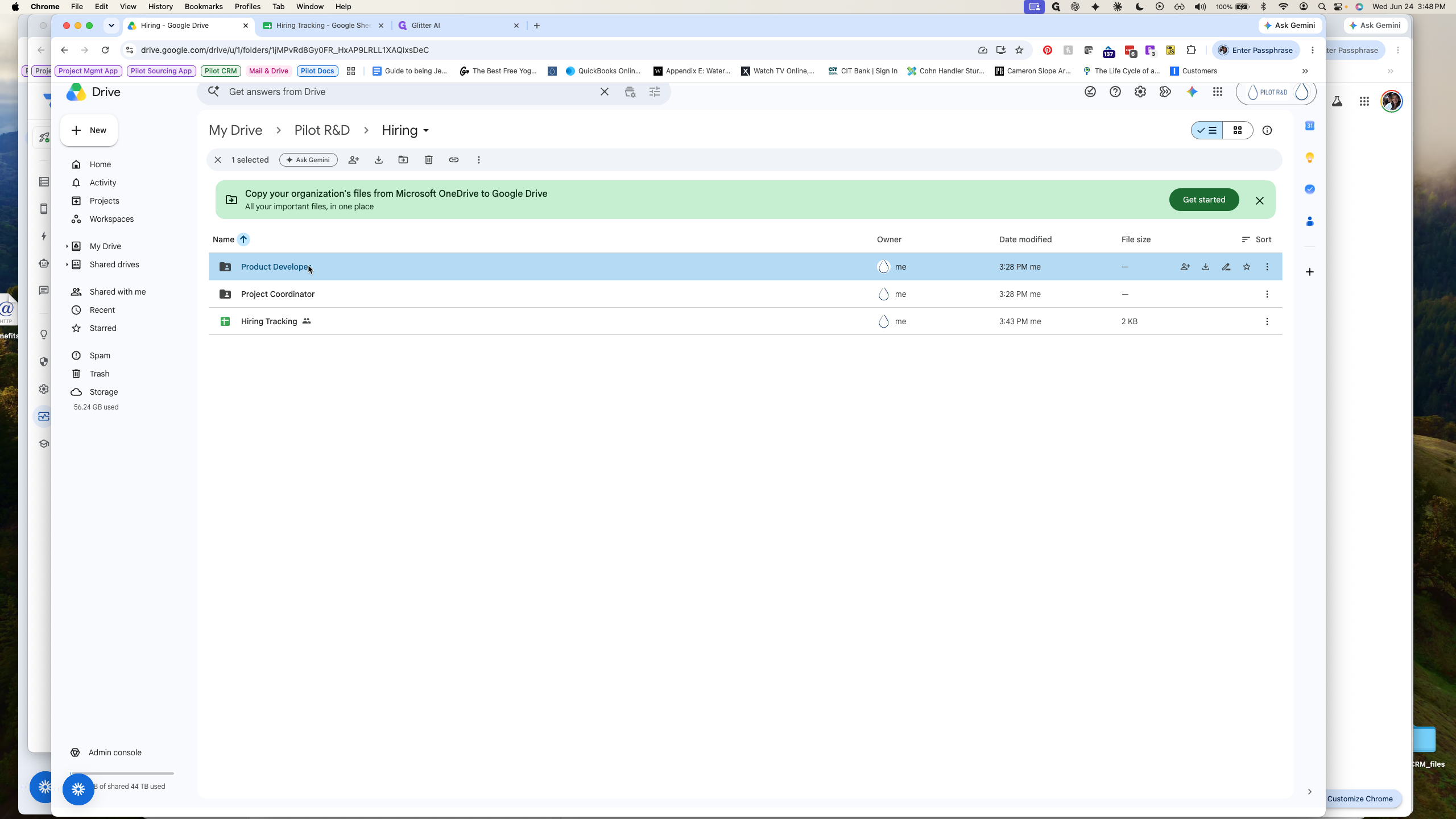Download the Product Developer folder from row icons
This screenshot has height=819, width=1456.
click(x=1205, y=267)
